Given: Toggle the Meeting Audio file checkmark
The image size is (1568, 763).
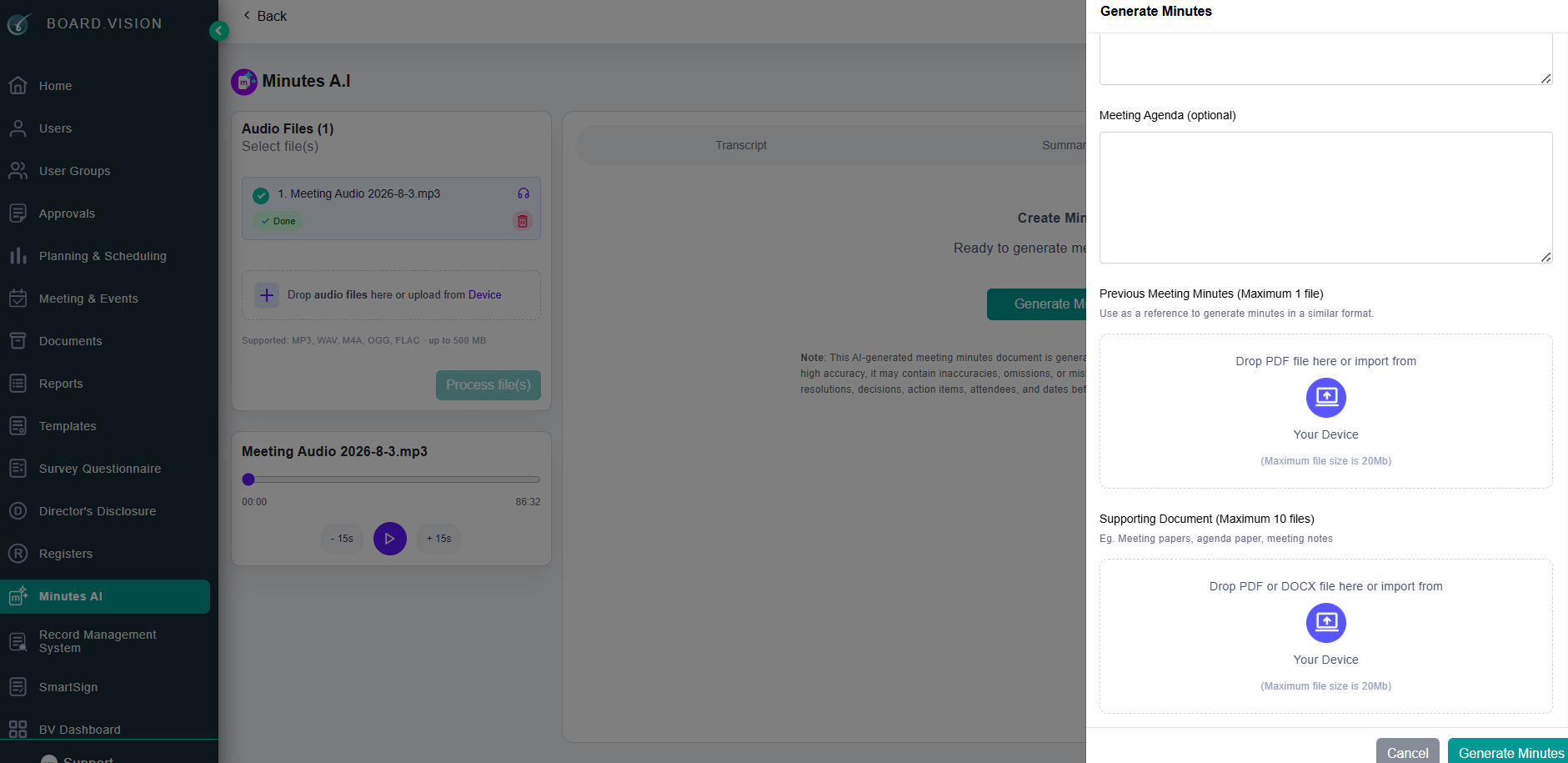Looking at the screenshot, I should click(x=261, y=195).
